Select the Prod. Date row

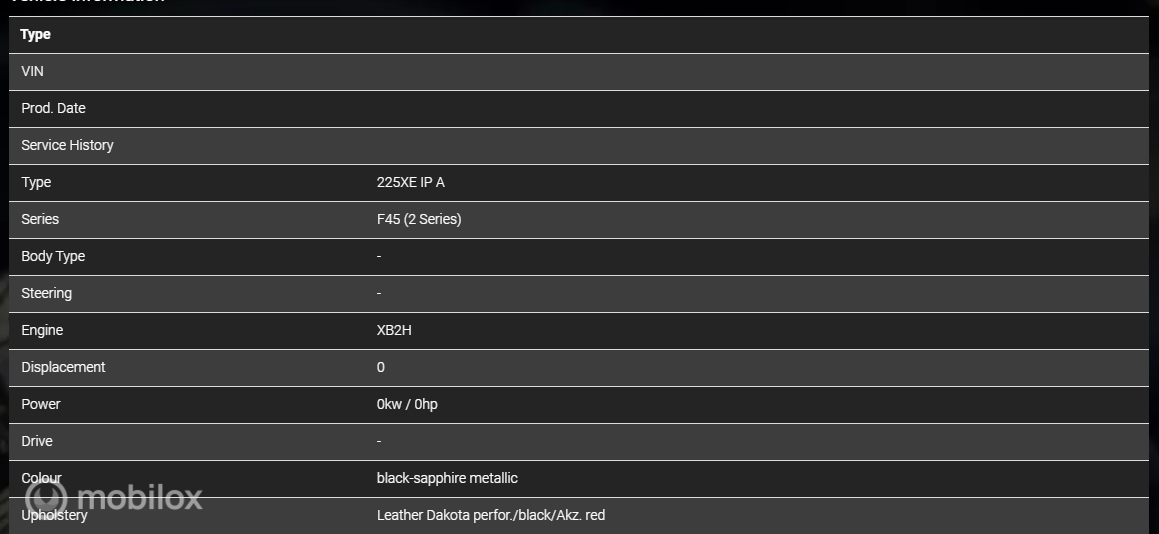coord(579,109)
